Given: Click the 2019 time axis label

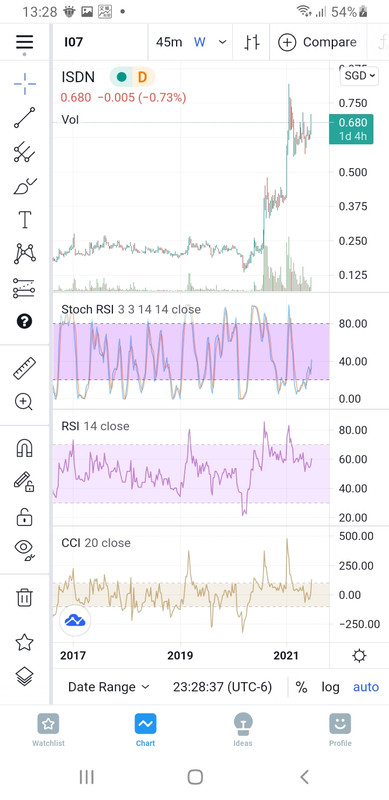Looking at the screenshot, I should click(180, 656).
